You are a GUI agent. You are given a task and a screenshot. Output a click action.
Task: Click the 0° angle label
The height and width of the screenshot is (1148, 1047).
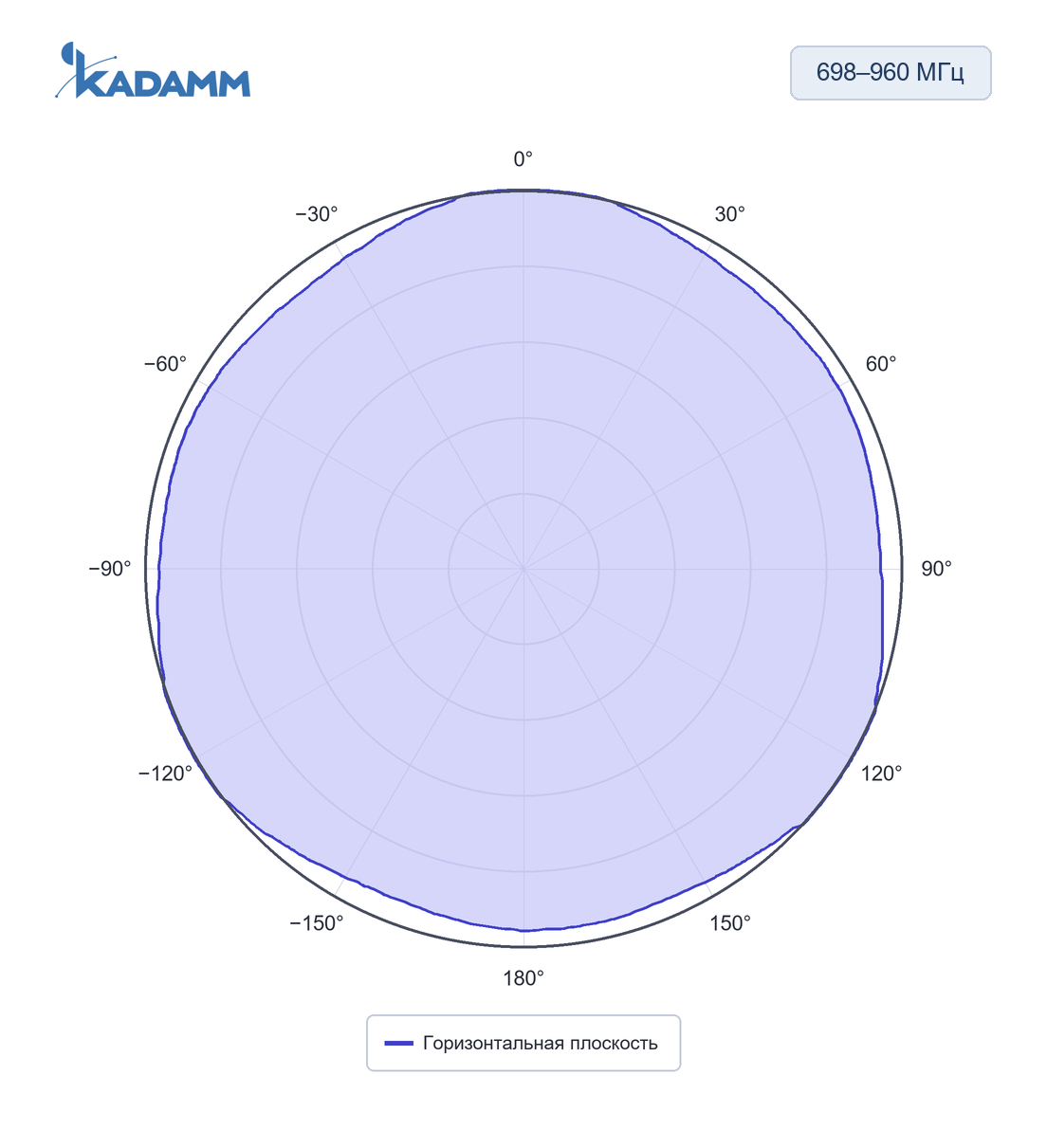523,159
